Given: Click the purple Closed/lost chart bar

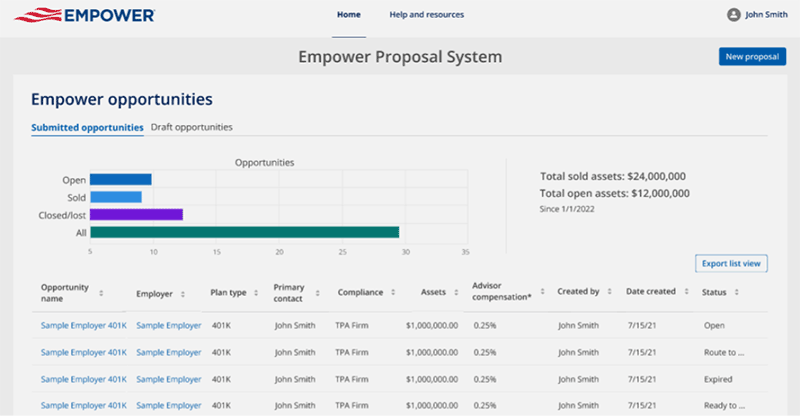Looking at the screenshot, I should point(136,214).
